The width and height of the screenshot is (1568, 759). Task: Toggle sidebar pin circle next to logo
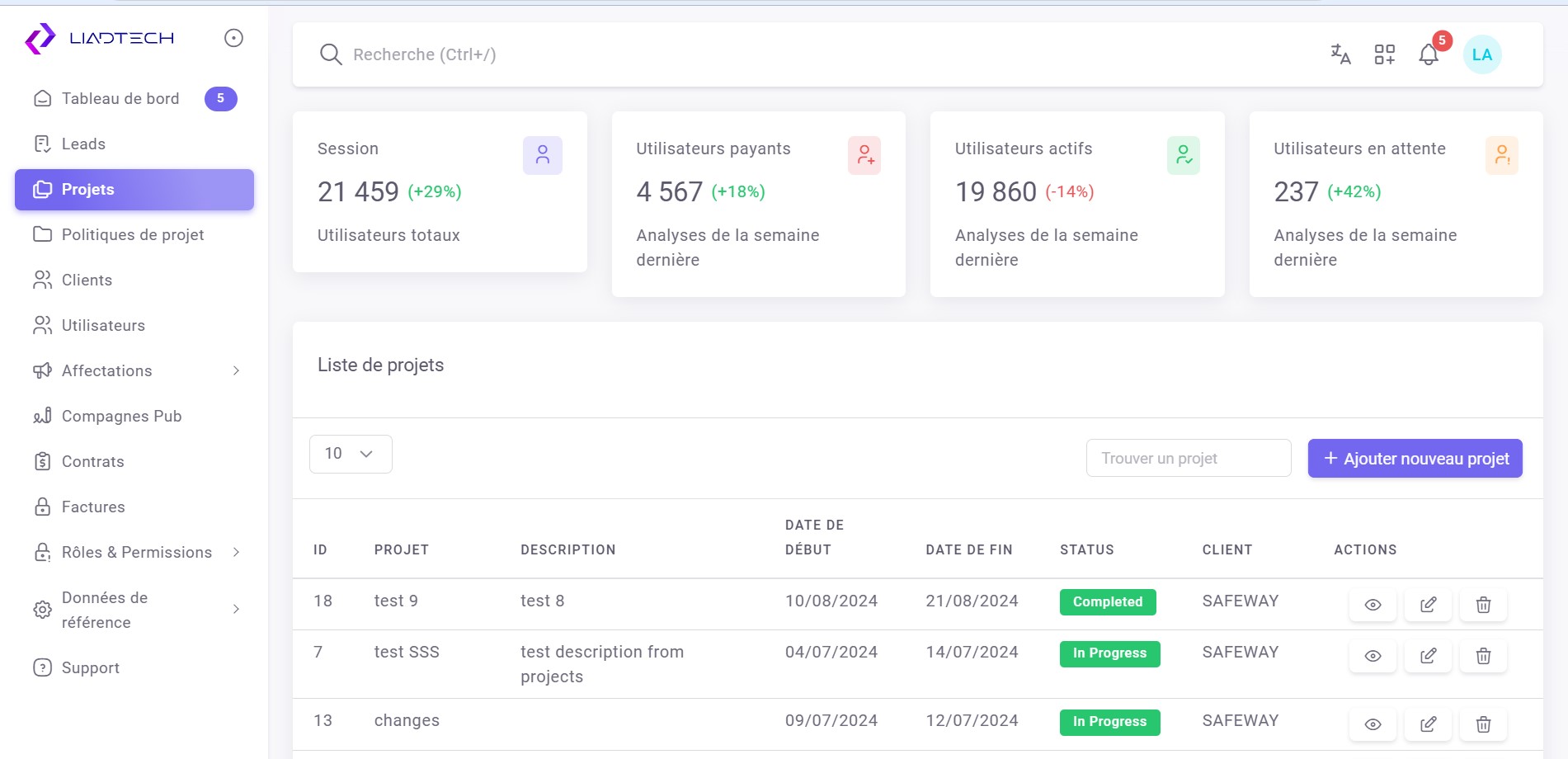(233, 38)
